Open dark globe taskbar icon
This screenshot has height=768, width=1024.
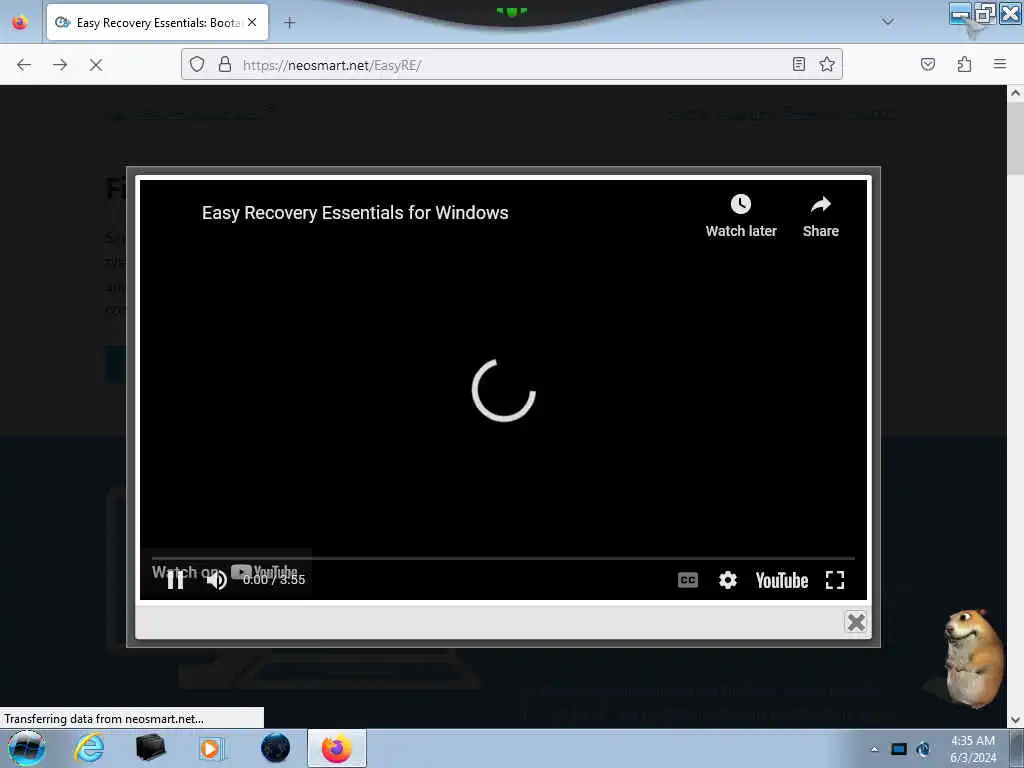click(x=275, y=748)
